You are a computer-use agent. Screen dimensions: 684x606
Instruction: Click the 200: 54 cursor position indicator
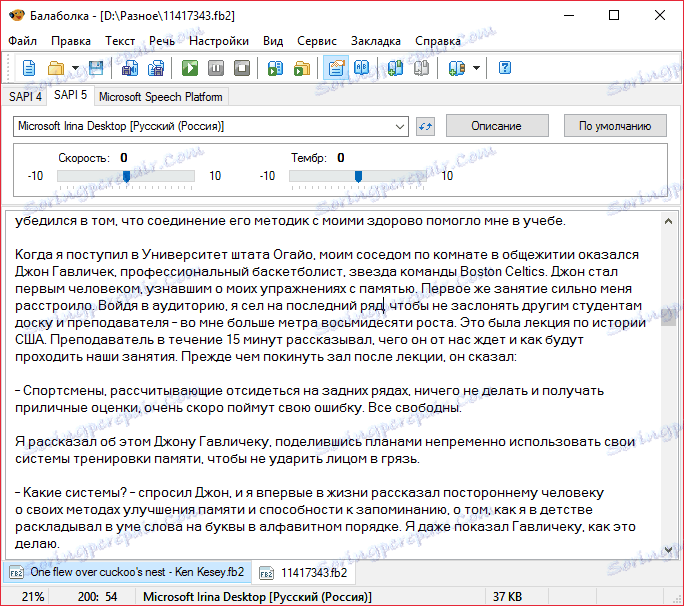coord(97,596)
